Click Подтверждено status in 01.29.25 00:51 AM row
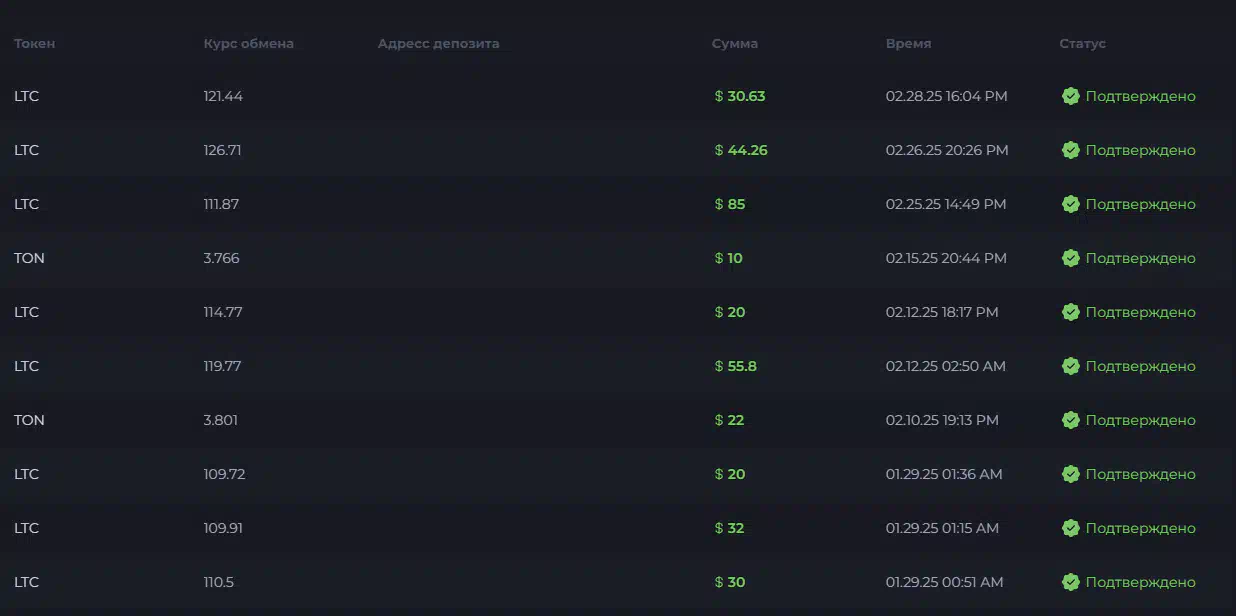Screen dimensions: 1236x616 pyautogui.click(x=1140, y=583)
